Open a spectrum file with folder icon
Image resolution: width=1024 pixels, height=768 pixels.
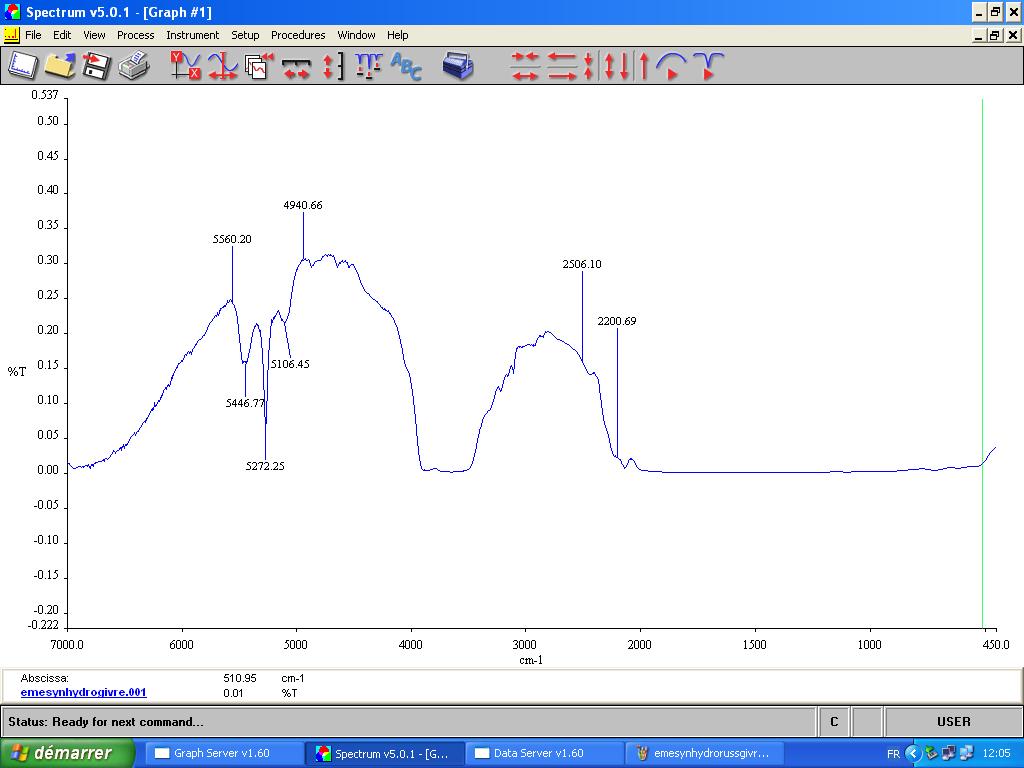coord(60,66)
